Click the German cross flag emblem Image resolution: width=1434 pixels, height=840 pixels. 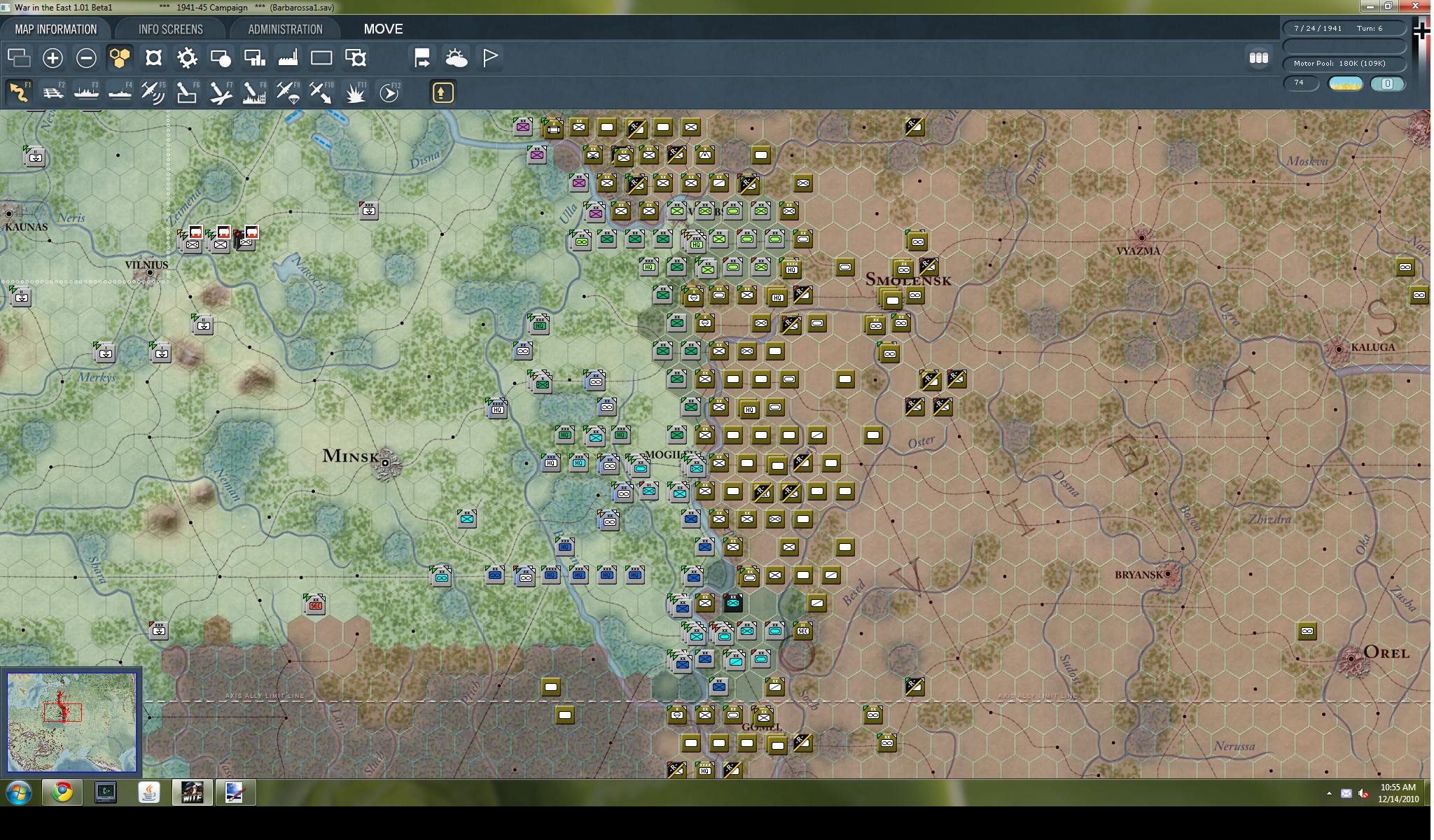(1421, 31)
